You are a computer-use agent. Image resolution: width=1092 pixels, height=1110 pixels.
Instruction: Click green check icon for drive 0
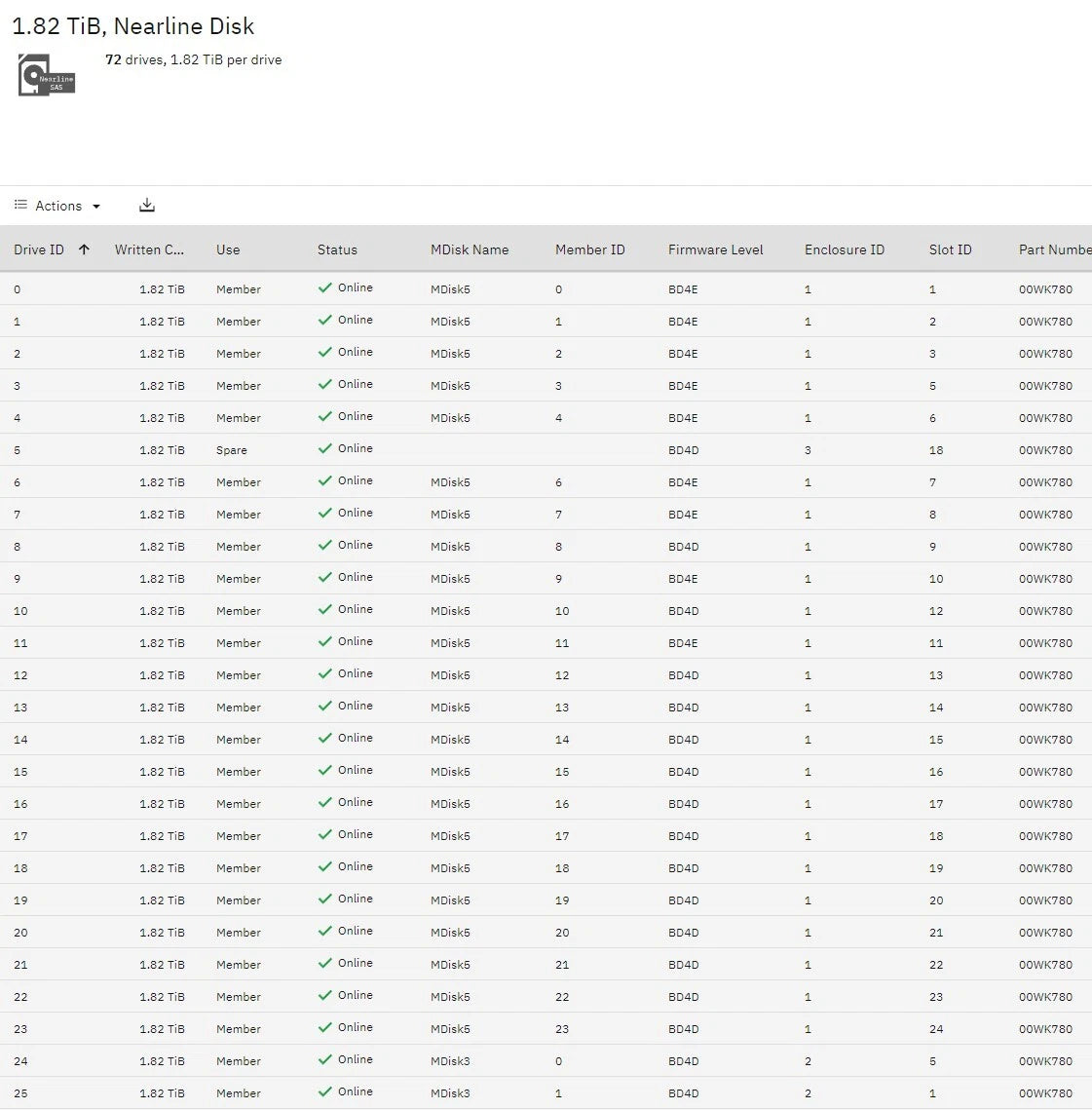click(x=324, y=287)
